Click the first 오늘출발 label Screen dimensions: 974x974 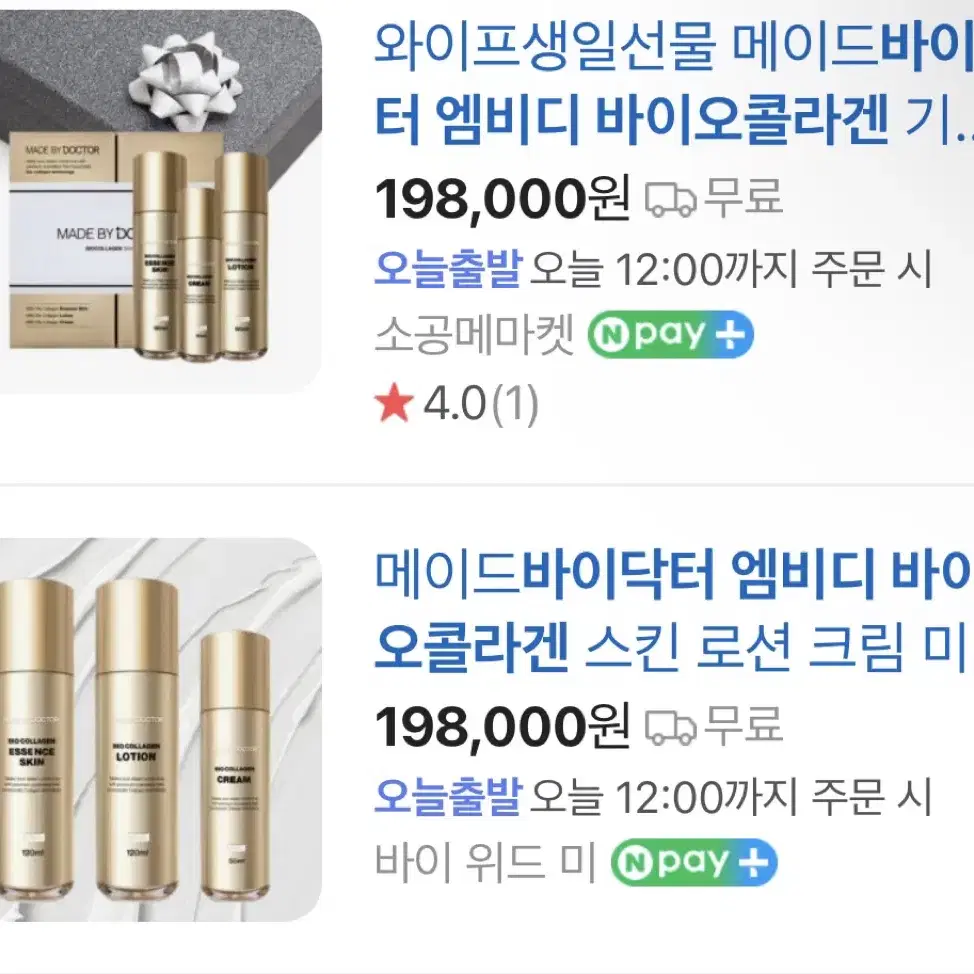(x=447, y=268)
